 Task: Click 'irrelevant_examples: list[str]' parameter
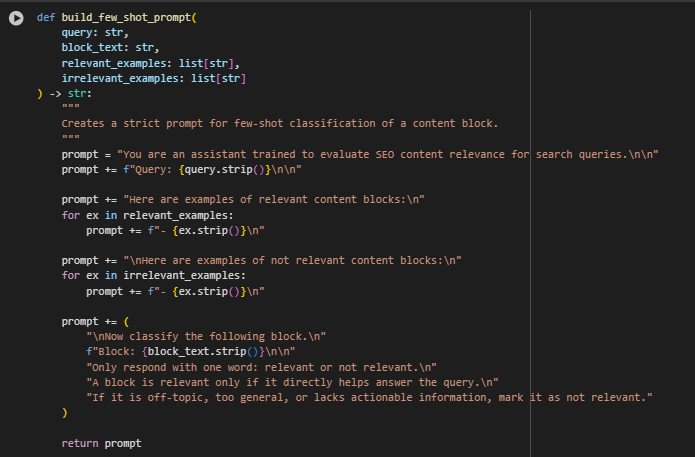(154, 78)
